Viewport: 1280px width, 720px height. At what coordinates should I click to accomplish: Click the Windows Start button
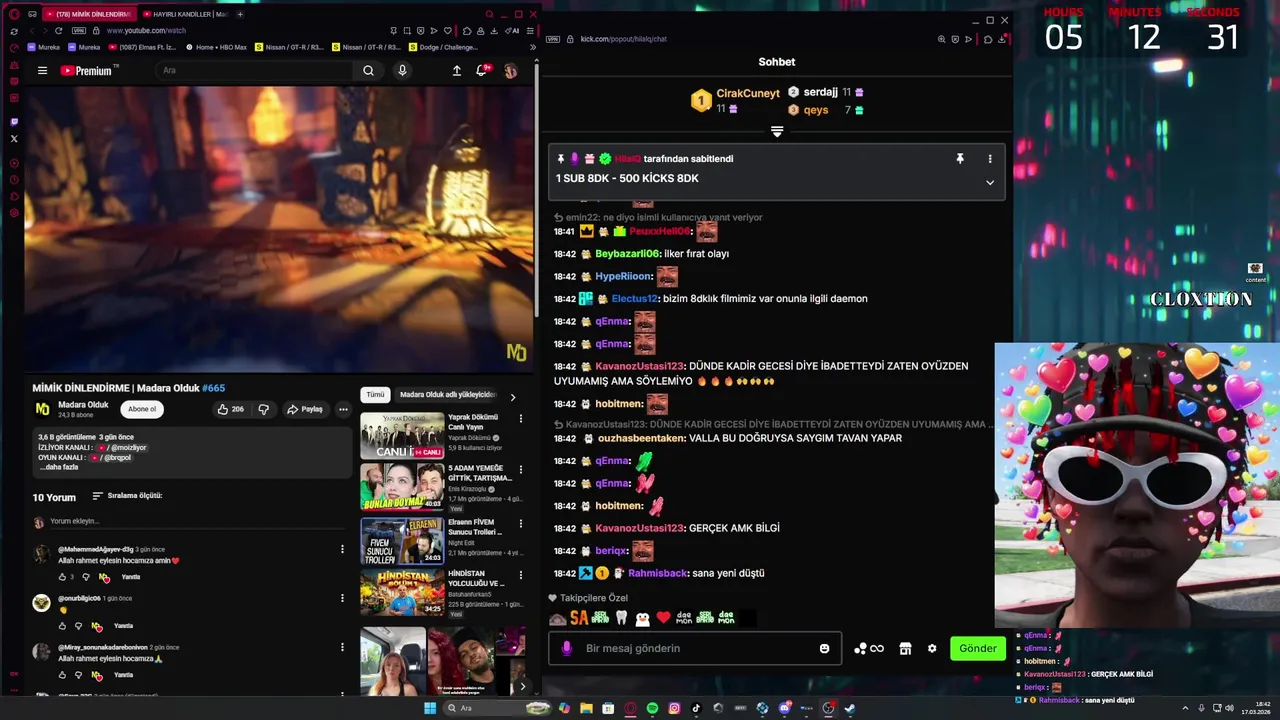click(x=430, y=708)
